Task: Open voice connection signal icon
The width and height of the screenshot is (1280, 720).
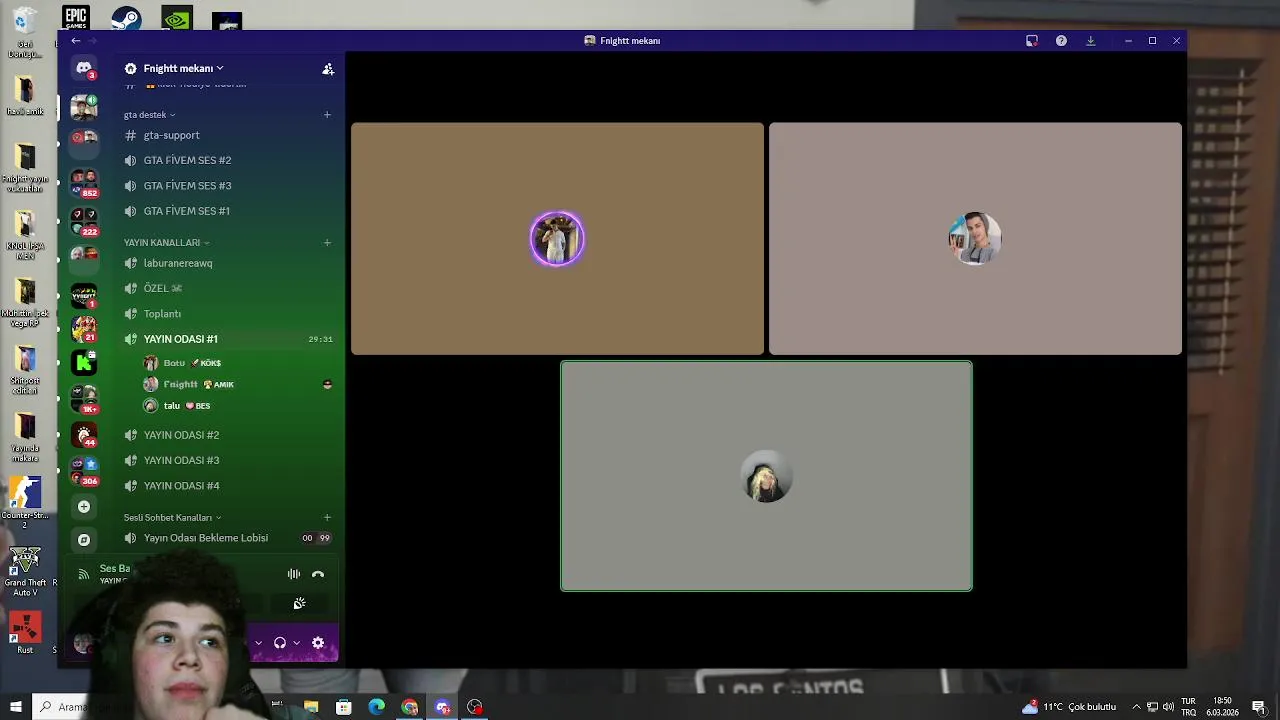Action: click(84, 574)
